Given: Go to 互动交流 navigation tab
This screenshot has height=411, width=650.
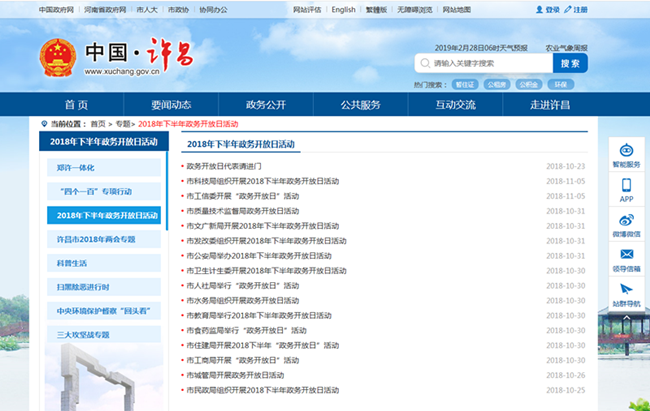Looking at the screenshot, I should click(455, 105).
